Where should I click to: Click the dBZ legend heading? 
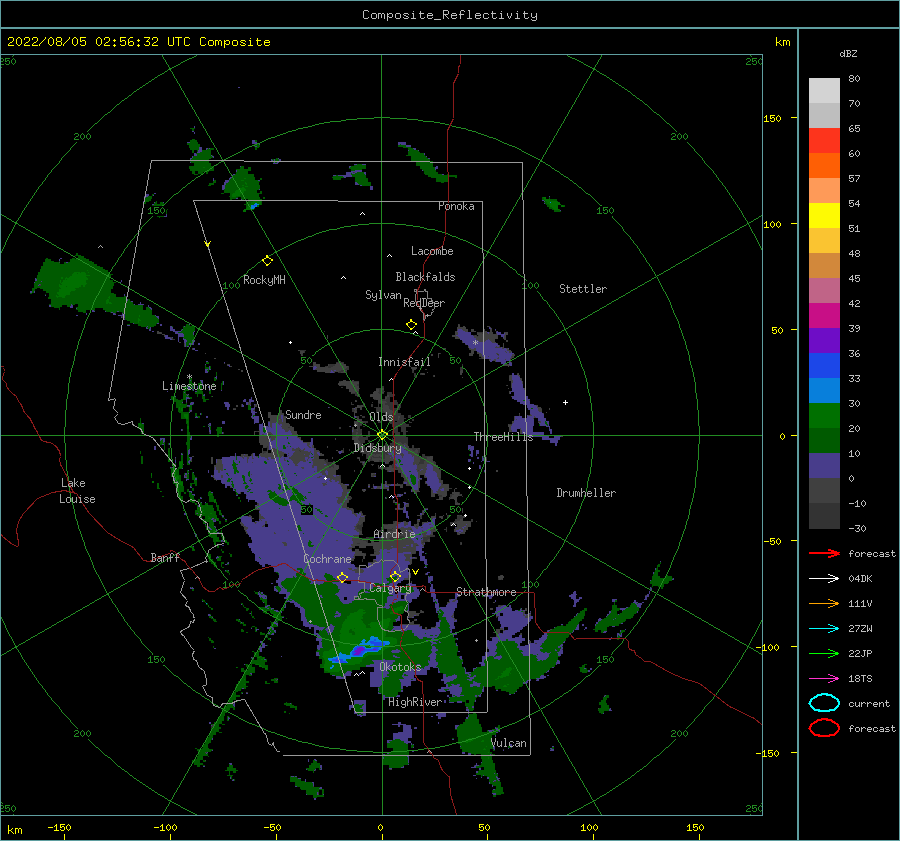[848, 53]
